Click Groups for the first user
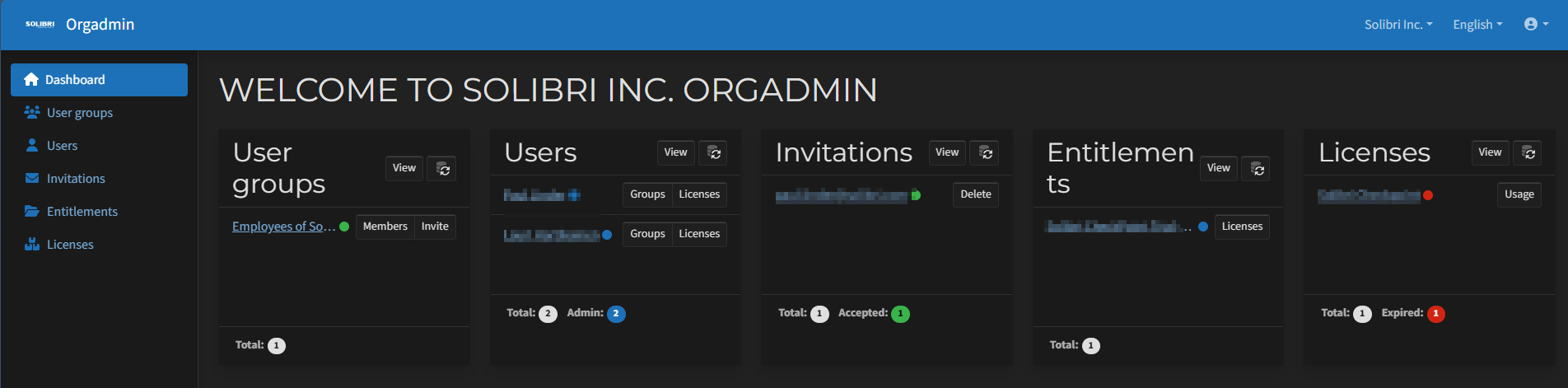Screen dimensions: 1568x388 [x=647, y=194]
